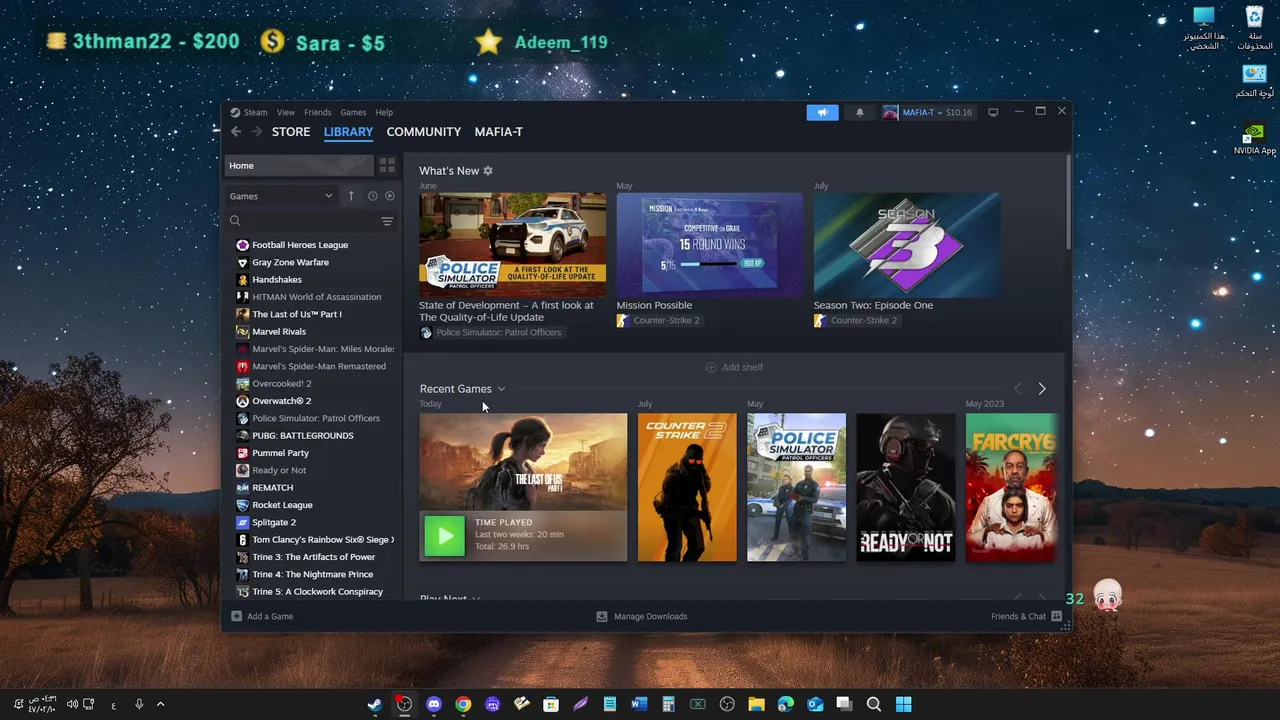1280x720 pixels.
Task: Expand the Play Next shelf dropdown
Action: [x=476, y=598]
